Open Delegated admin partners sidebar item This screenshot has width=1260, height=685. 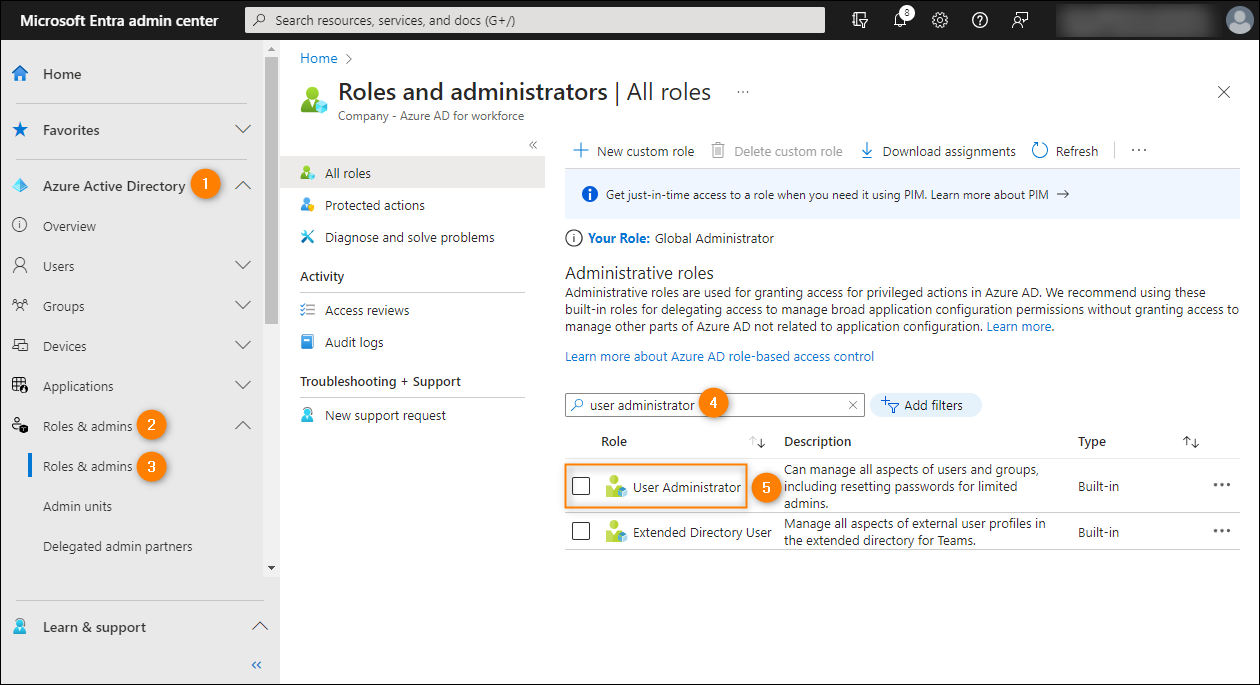click(x=117, y=546)
